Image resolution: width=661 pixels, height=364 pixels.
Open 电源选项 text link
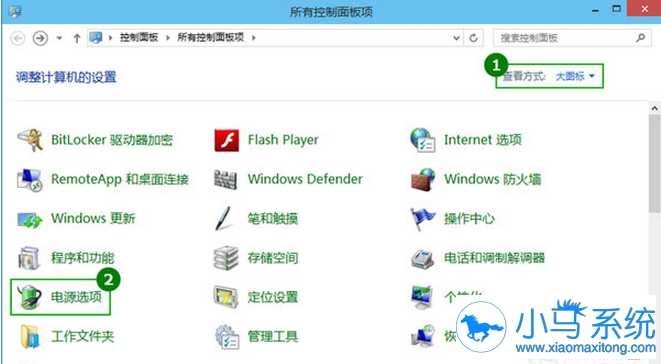[x=76, y=297]
